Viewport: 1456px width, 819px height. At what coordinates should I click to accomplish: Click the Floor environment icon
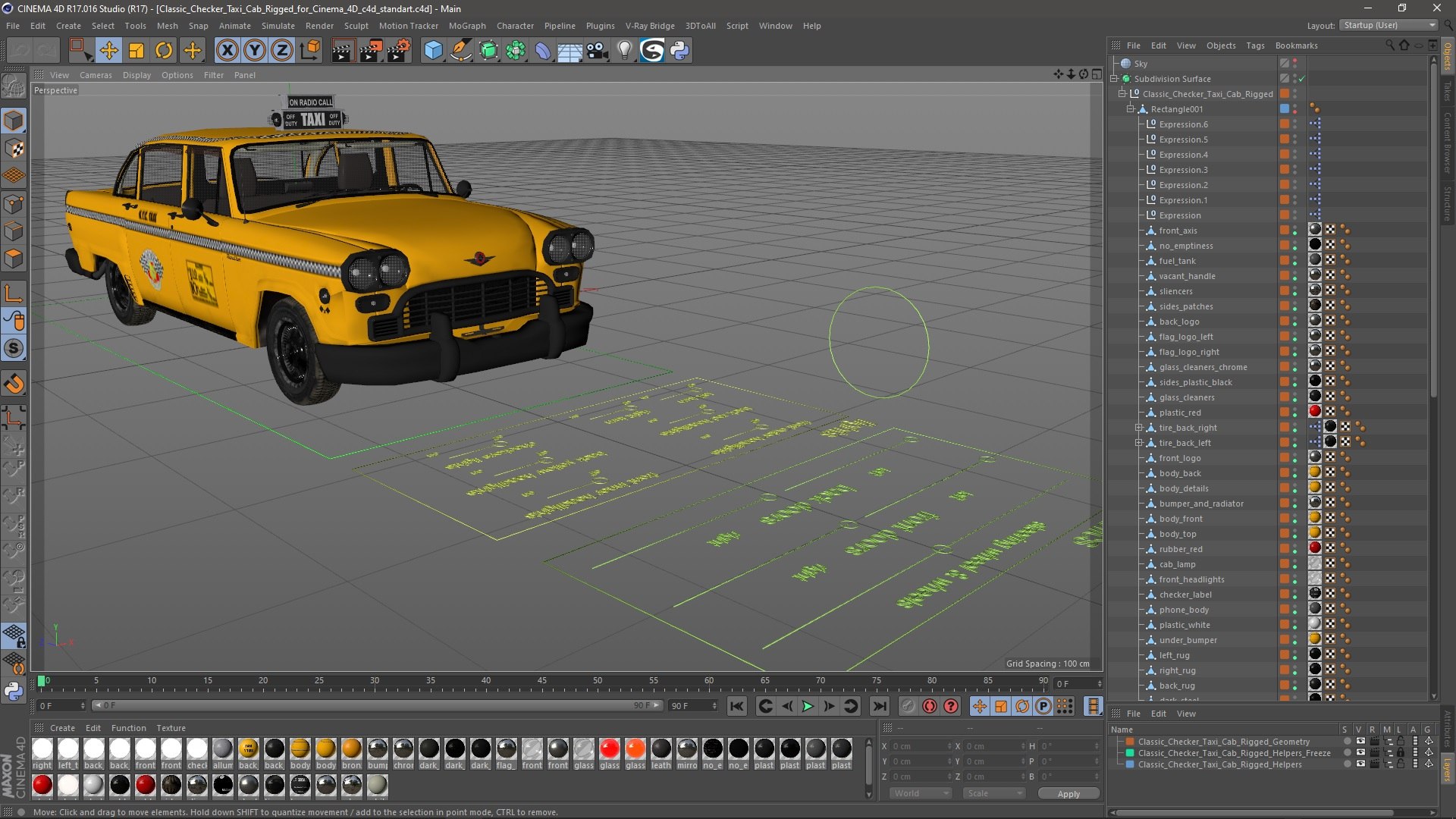(570, 51)
